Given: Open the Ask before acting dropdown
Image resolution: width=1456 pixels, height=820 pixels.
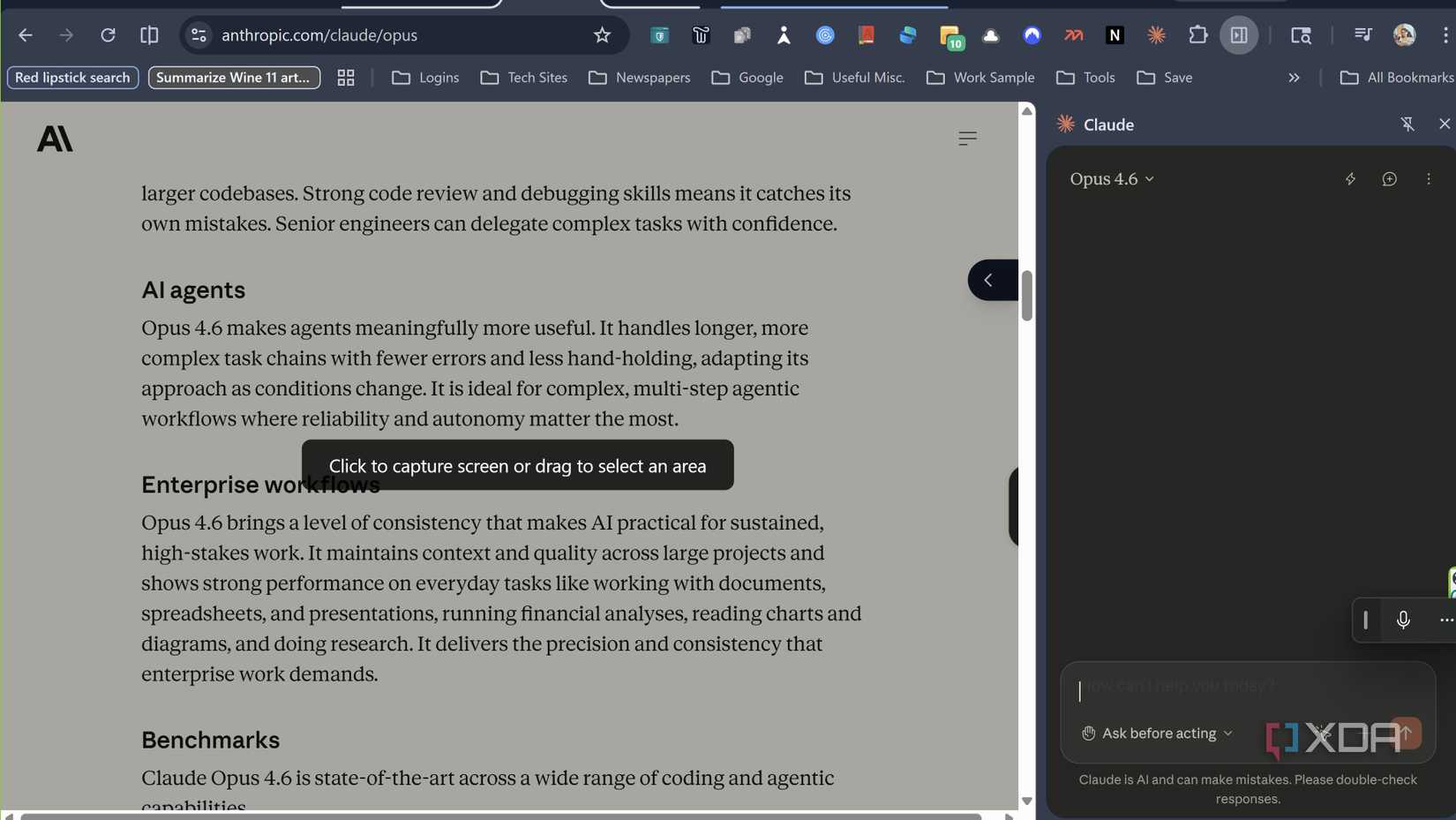Looking at the screenshot, I should pyautogui.click(x=1157, y=733).
